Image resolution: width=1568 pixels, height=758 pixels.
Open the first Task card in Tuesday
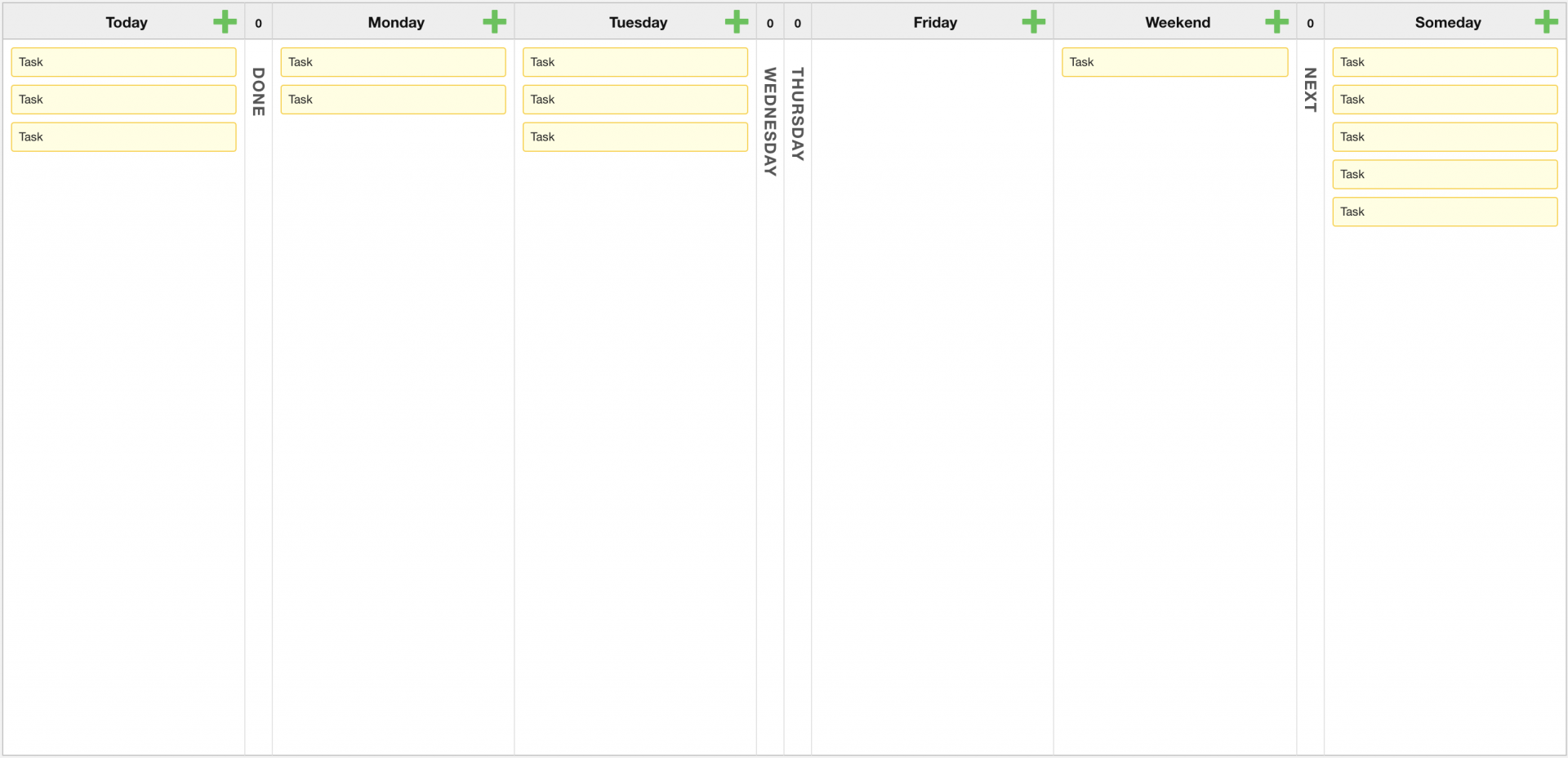pyautogui.click(x=635, y=62)
